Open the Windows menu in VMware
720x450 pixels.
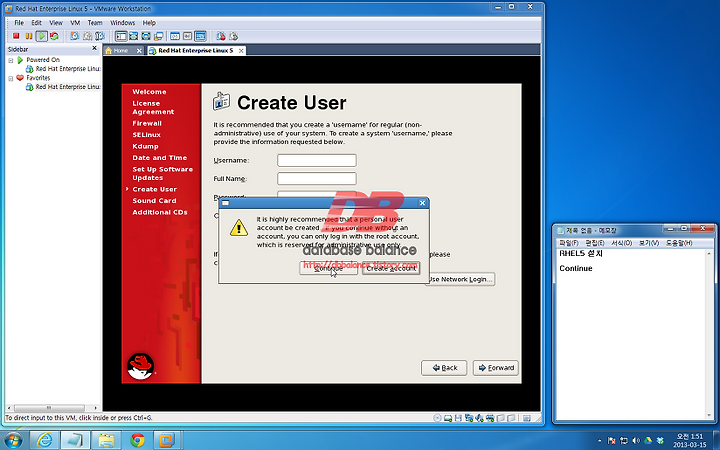click(x=123, y=22)
